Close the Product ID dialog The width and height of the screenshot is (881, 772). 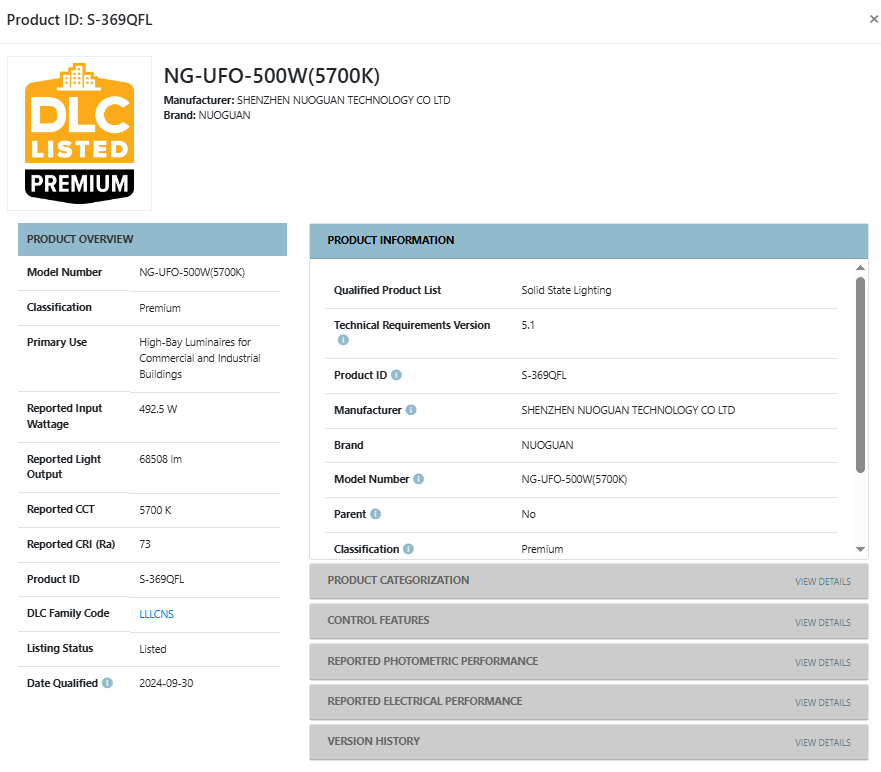874,19
